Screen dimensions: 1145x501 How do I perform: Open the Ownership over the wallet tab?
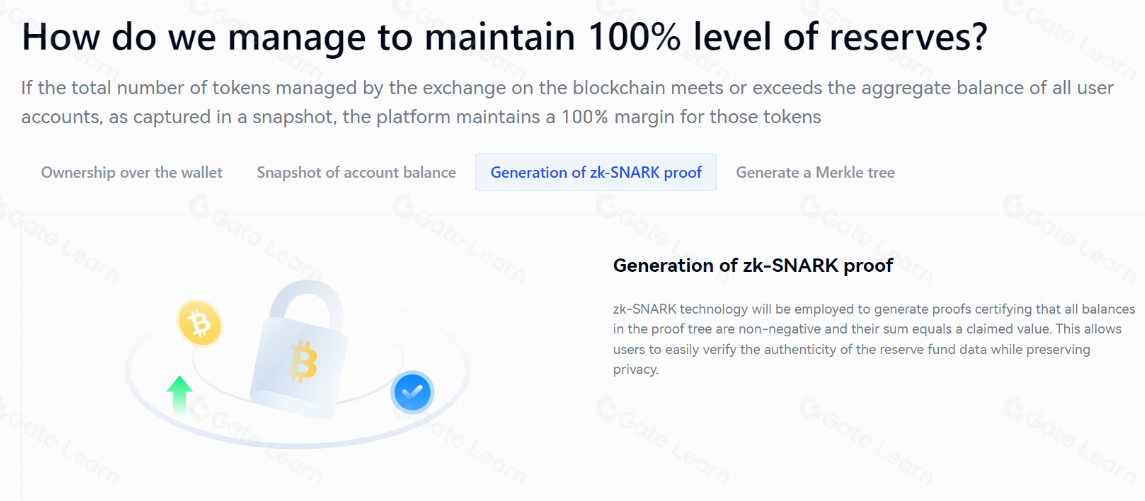coord(132,172)
